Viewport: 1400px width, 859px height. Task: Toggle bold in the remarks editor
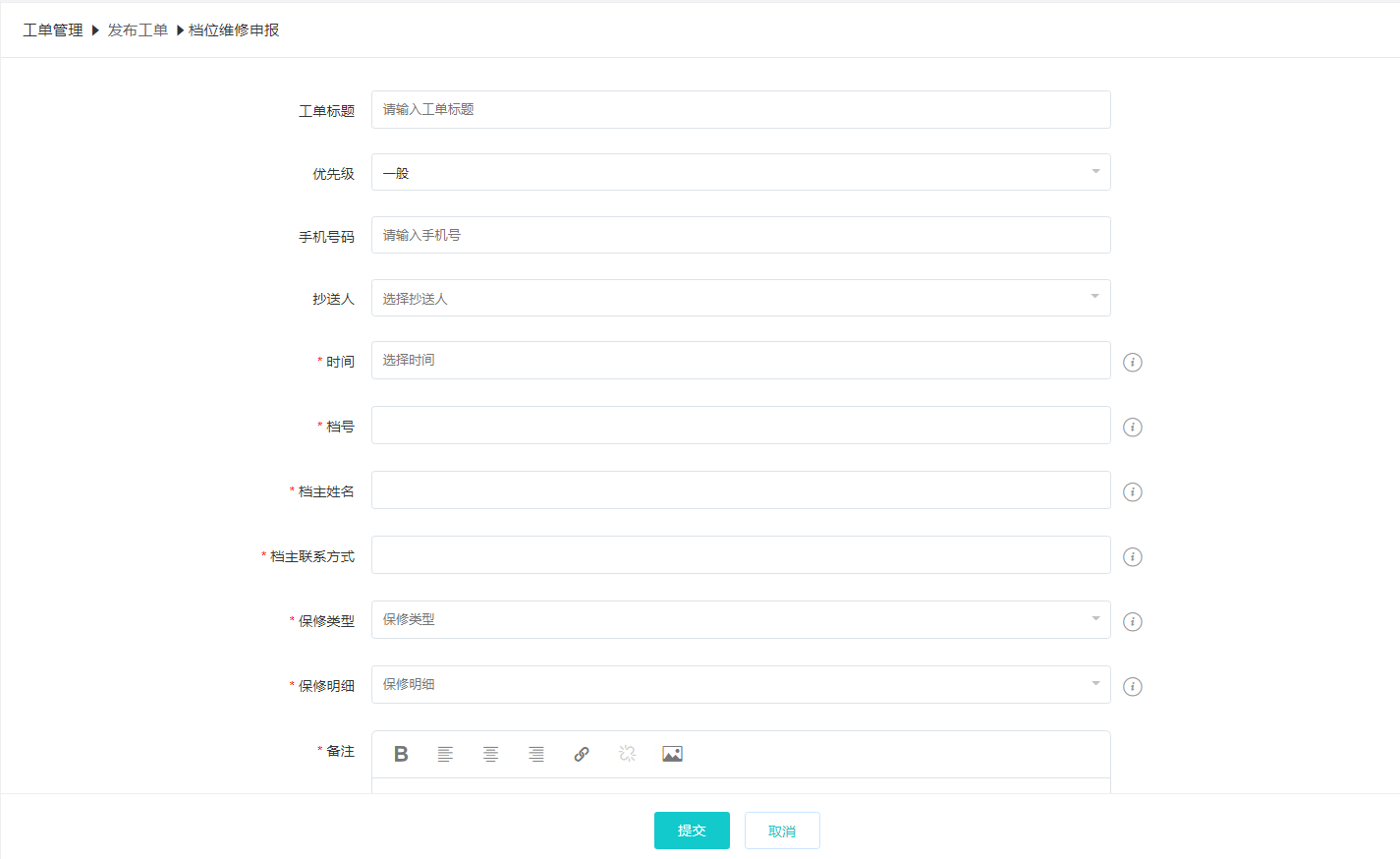tap(401, 754)
